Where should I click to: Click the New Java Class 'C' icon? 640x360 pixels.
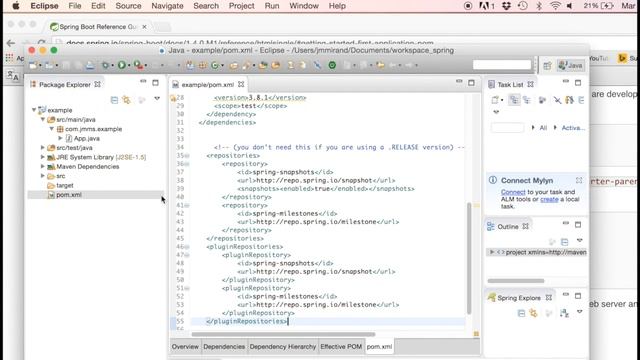[215, 65]
